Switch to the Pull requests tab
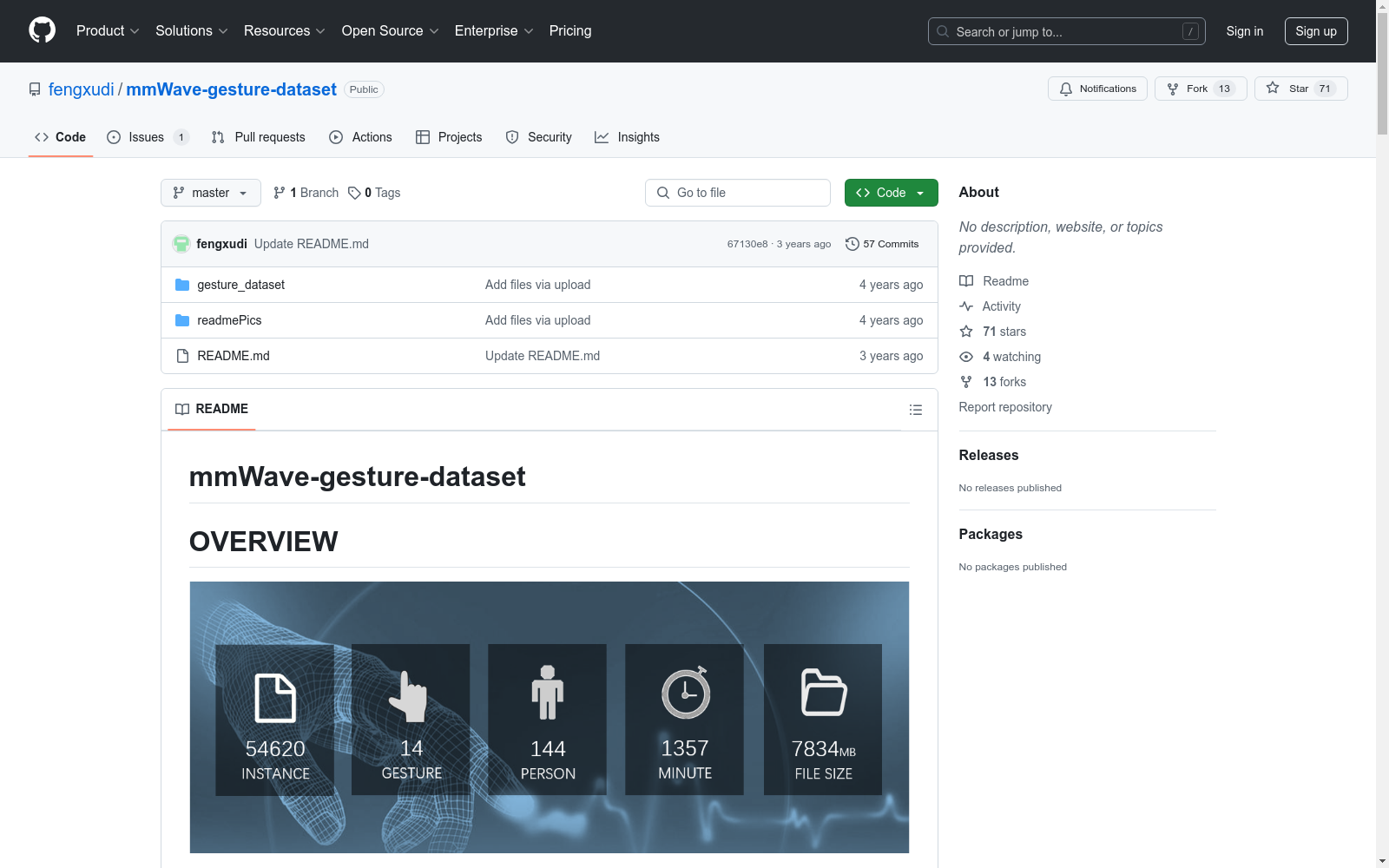The height and width of the screenshot is (868, 1389). point(259,137)
